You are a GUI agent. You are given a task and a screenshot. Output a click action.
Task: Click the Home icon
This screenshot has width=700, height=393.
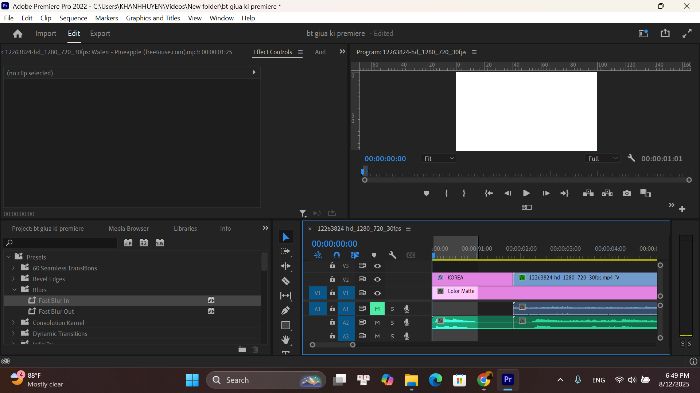pos(17,33)
